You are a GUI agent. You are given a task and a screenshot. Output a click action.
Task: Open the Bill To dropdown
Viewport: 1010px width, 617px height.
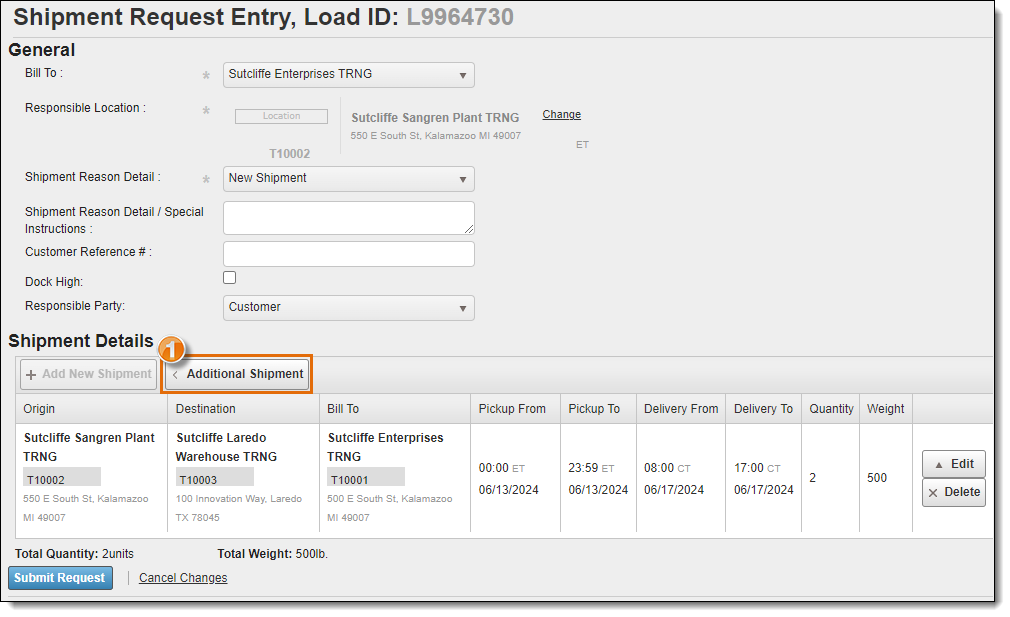tap(348, 74)
